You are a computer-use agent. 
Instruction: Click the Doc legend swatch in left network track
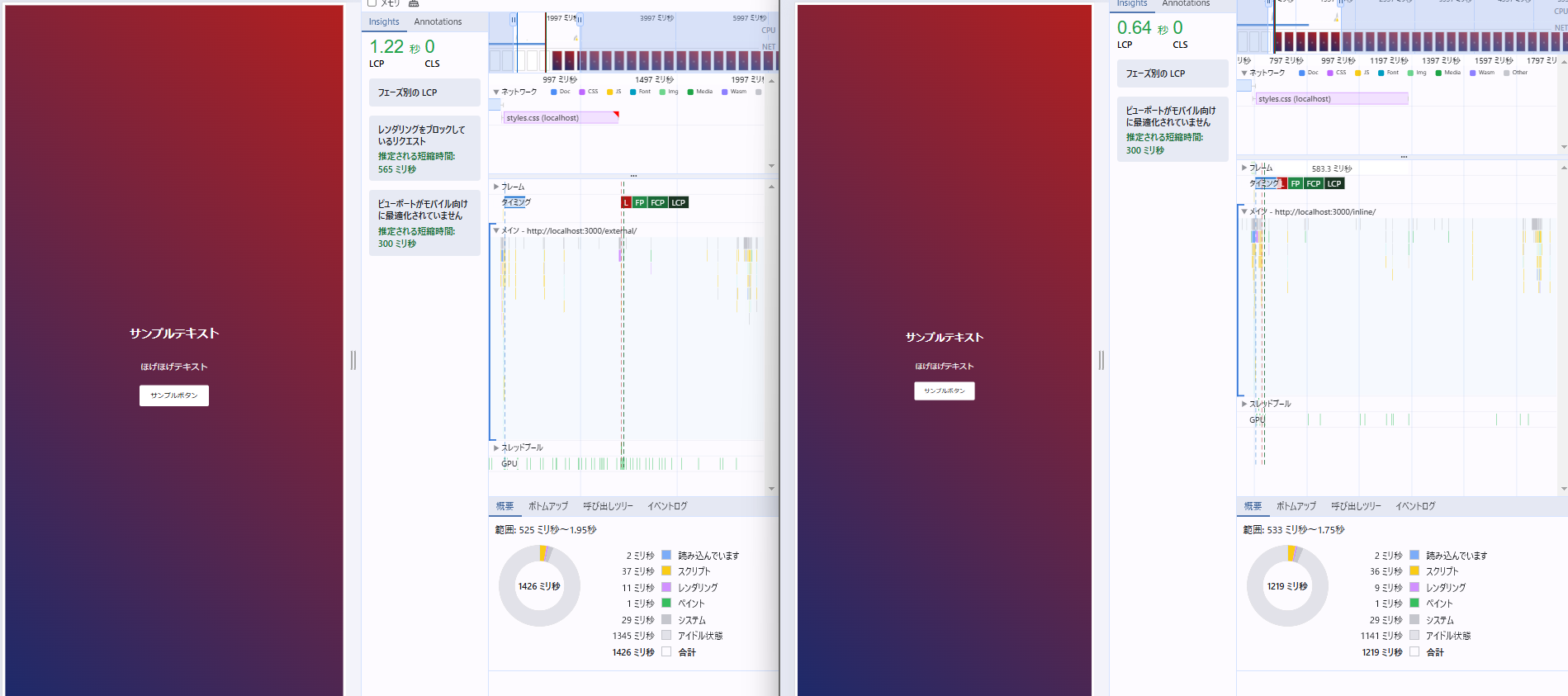554,92
